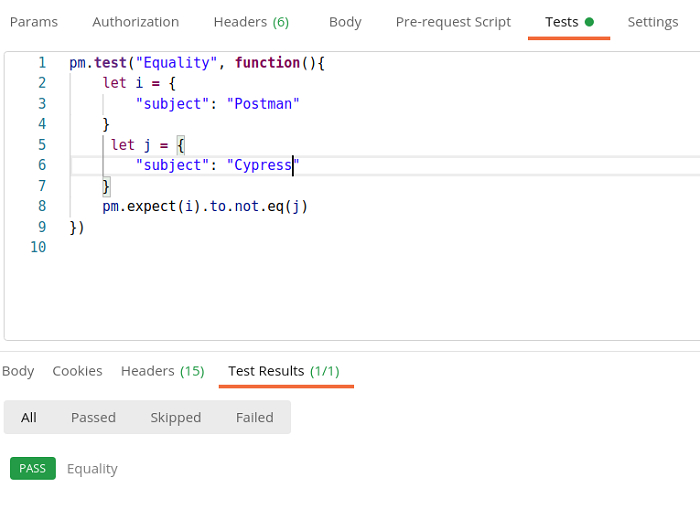Place cursor on the pm.expect code line

[205, 207]
